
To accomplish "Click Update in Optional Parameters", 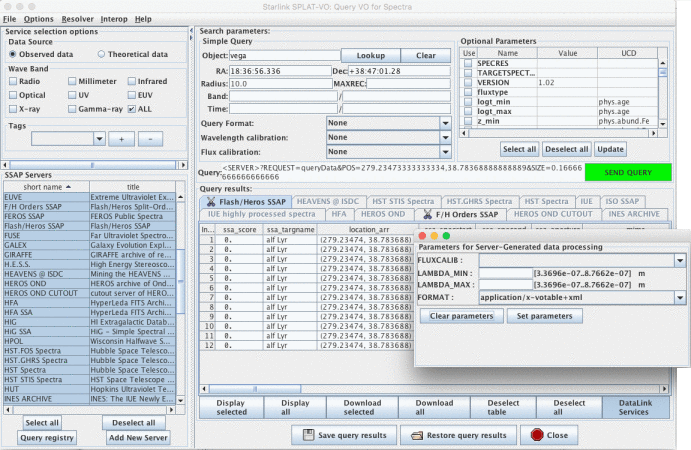I will 610,149.
